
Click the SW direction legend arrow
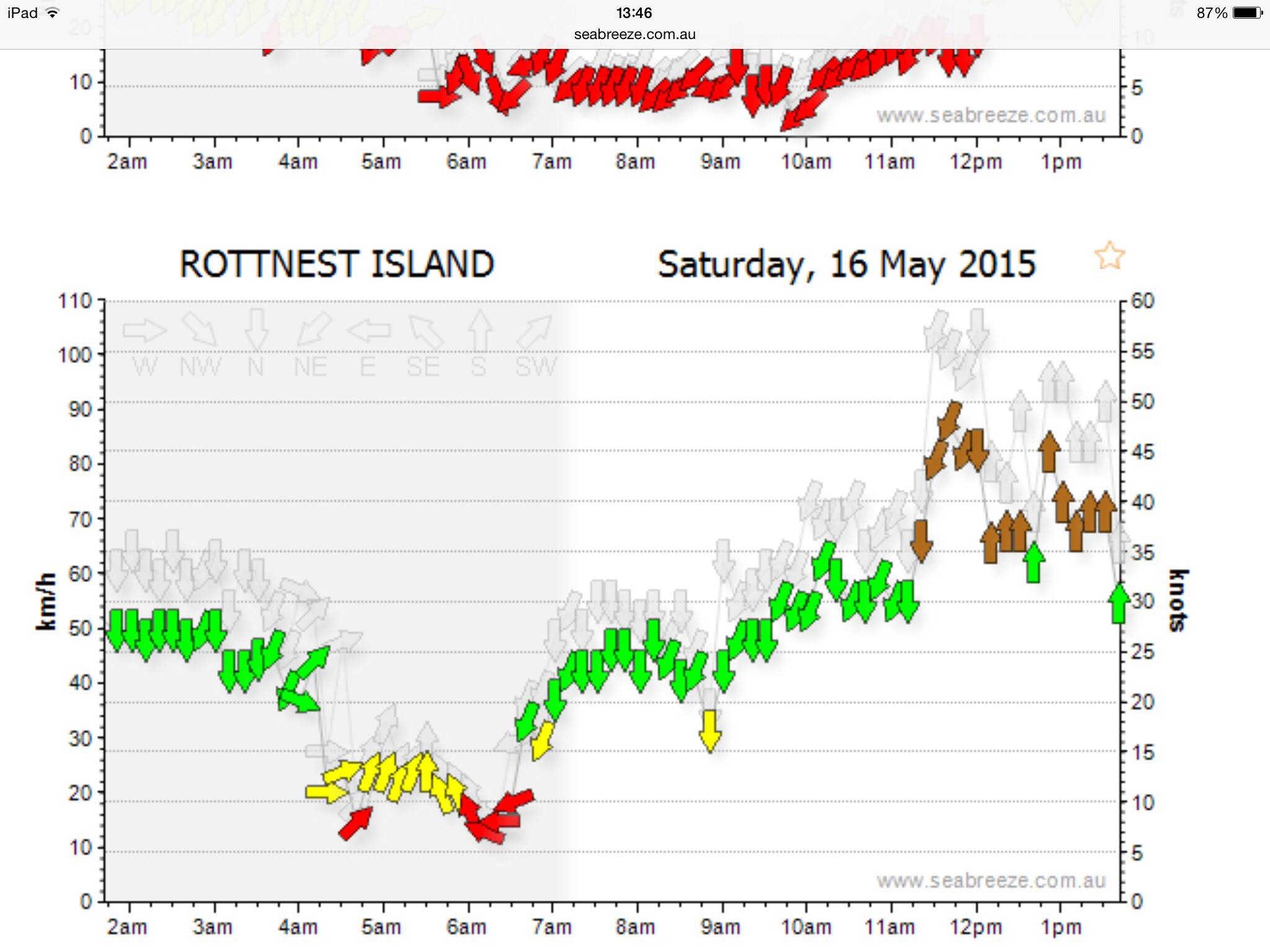tap(534, 331)
